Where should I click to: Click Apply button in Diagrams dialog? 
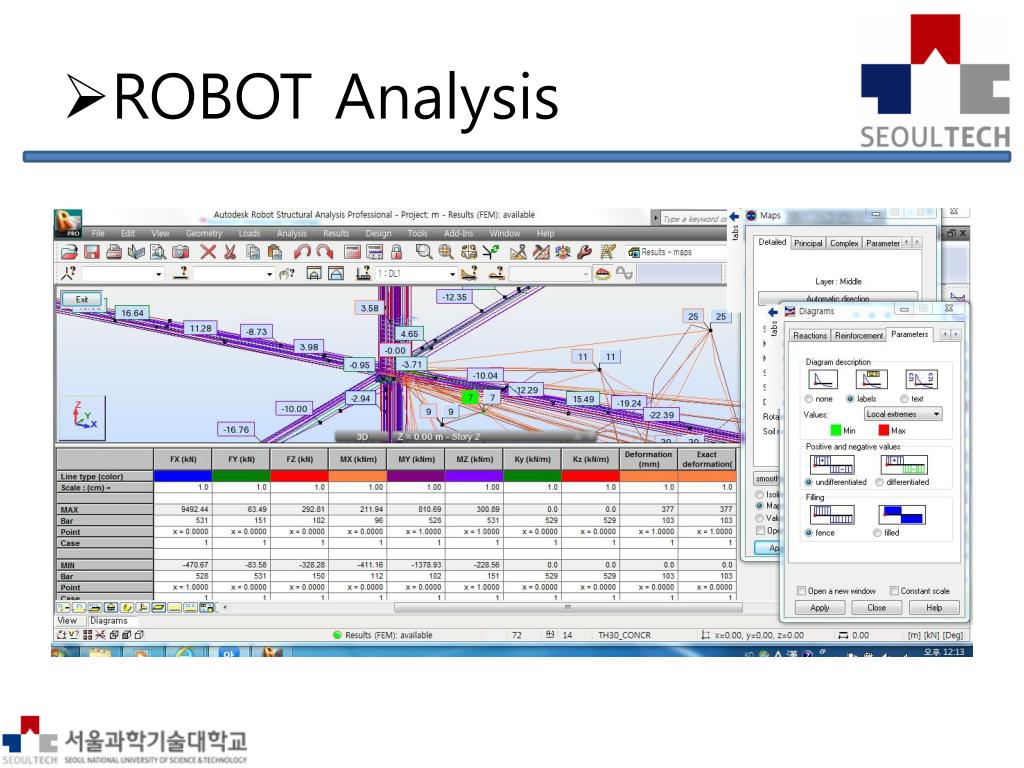click(x=820, y=607)
